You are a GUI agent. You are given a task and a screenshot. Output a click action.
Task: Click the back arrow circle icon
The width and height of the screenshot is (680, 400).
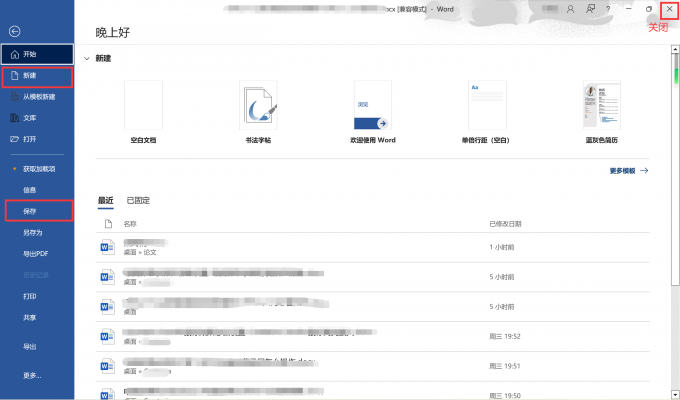click(14, 31)
